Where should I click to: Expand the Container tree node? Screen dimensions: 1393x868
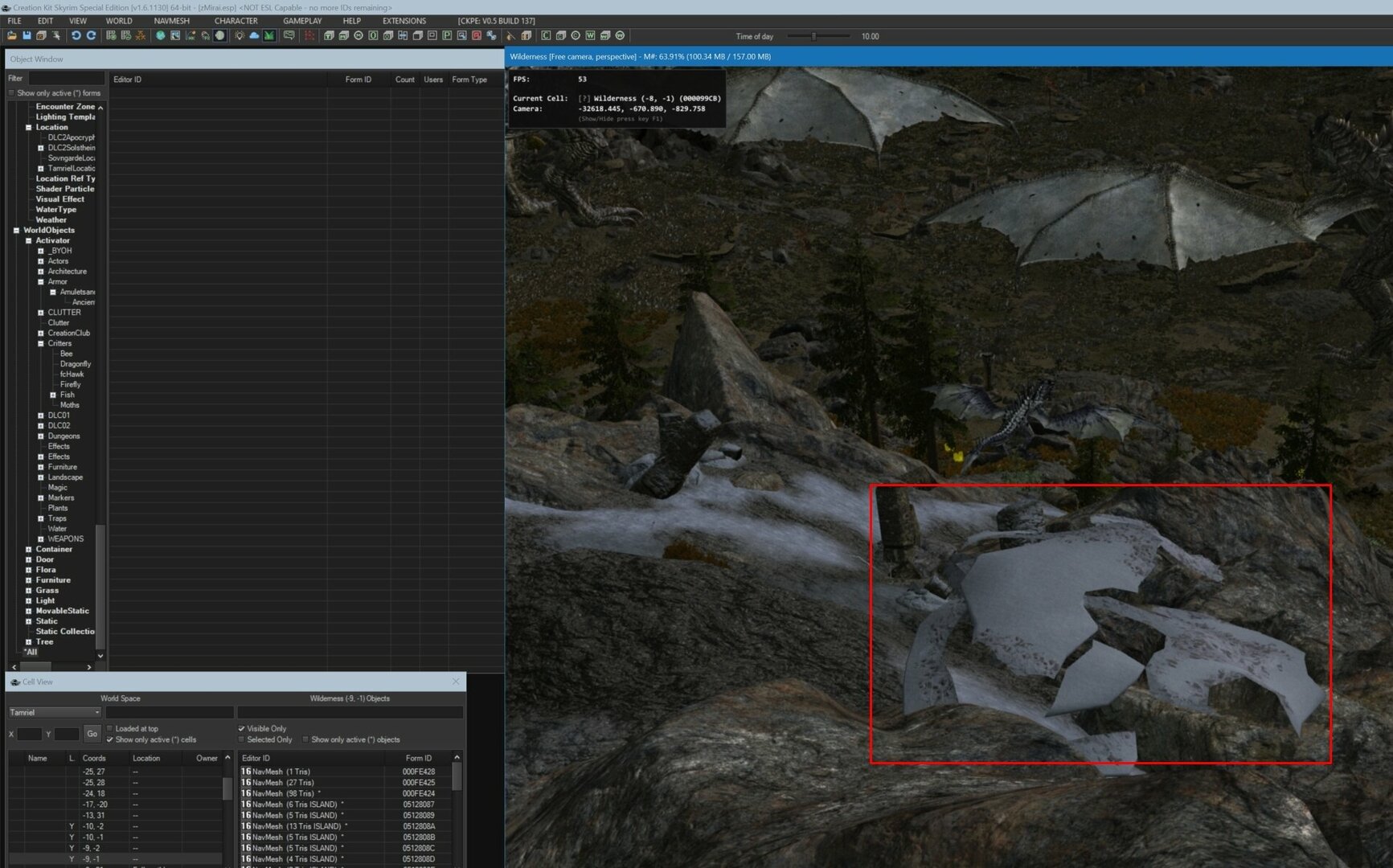coord(29,550)
